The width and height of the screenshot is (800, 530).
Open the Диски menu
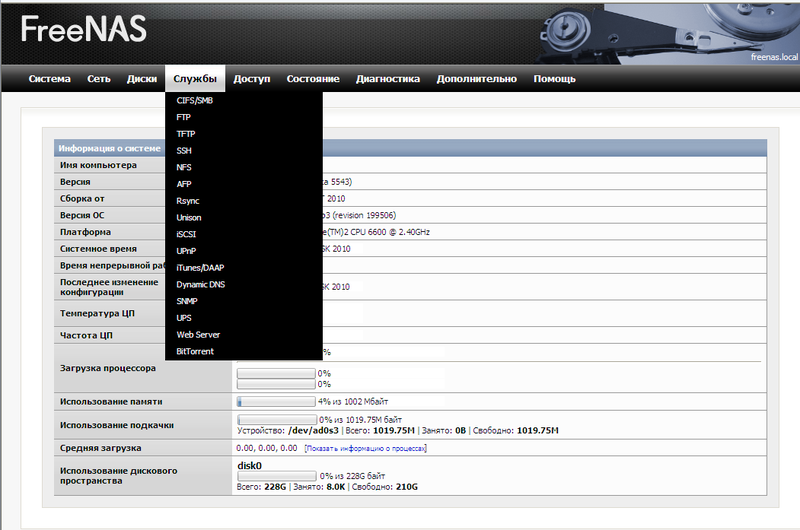click(142, 79)
